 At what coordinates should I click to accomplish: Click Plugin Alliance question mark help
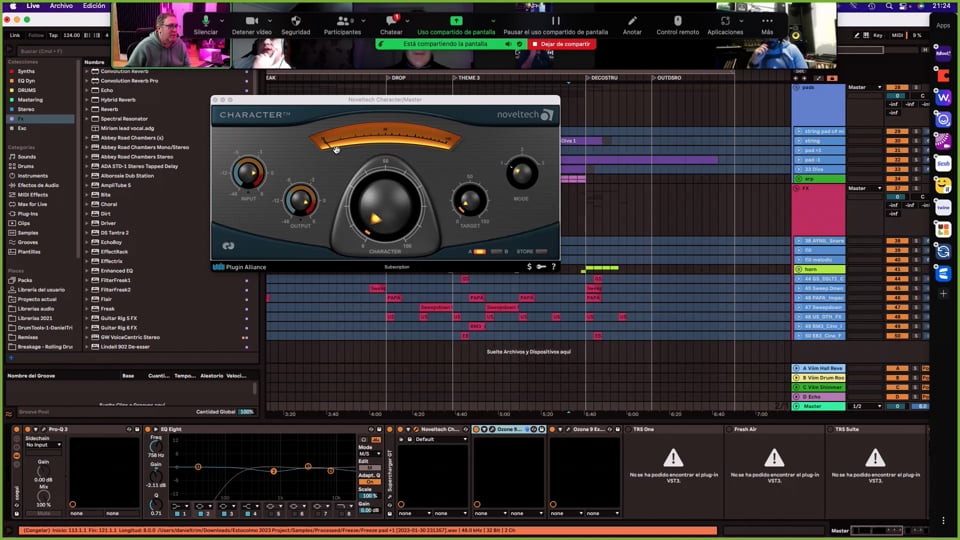553,267
